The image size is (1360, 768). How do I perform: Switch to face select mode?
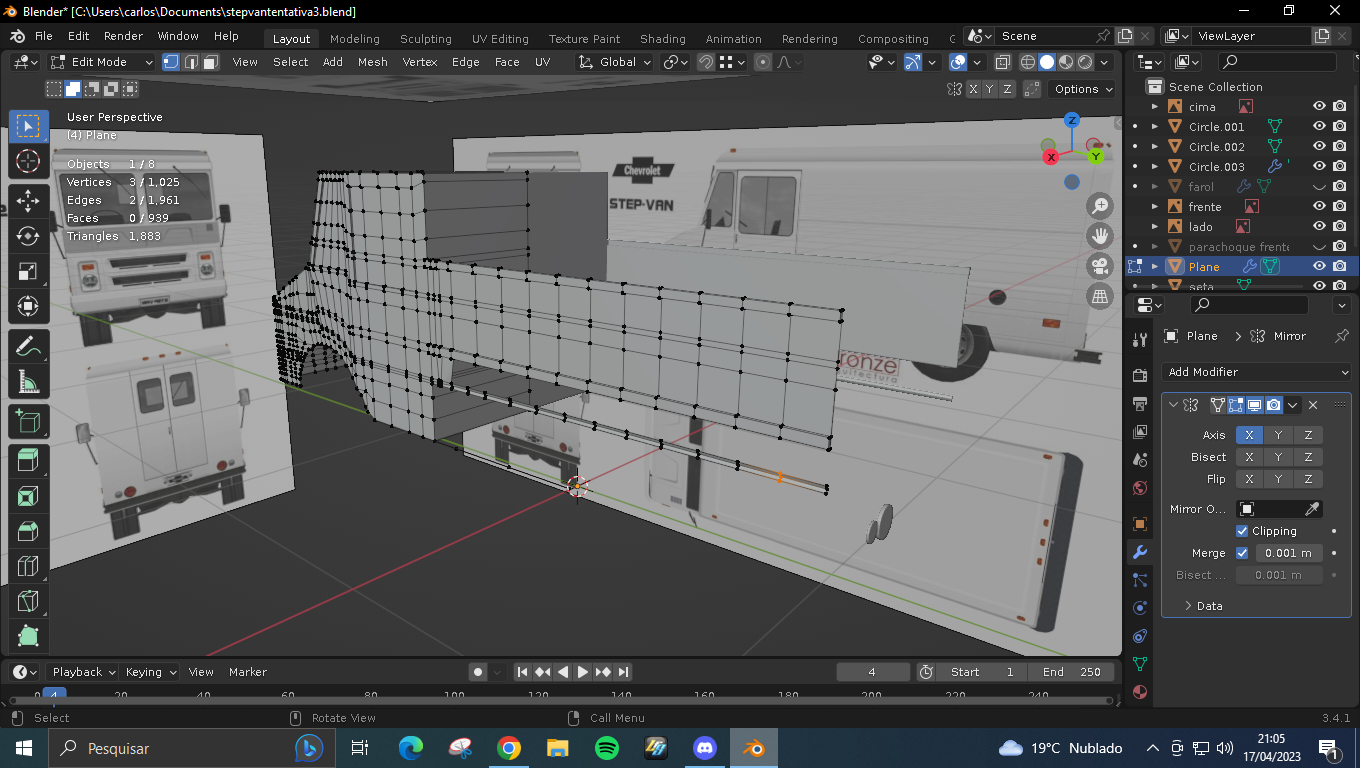(211, 62)
